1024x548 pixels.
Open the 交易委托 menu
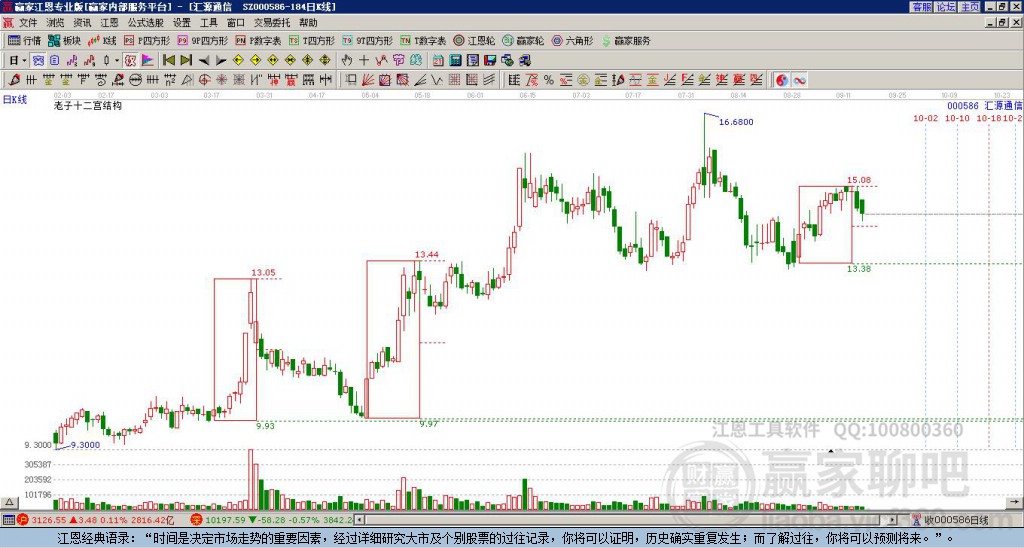272,23
